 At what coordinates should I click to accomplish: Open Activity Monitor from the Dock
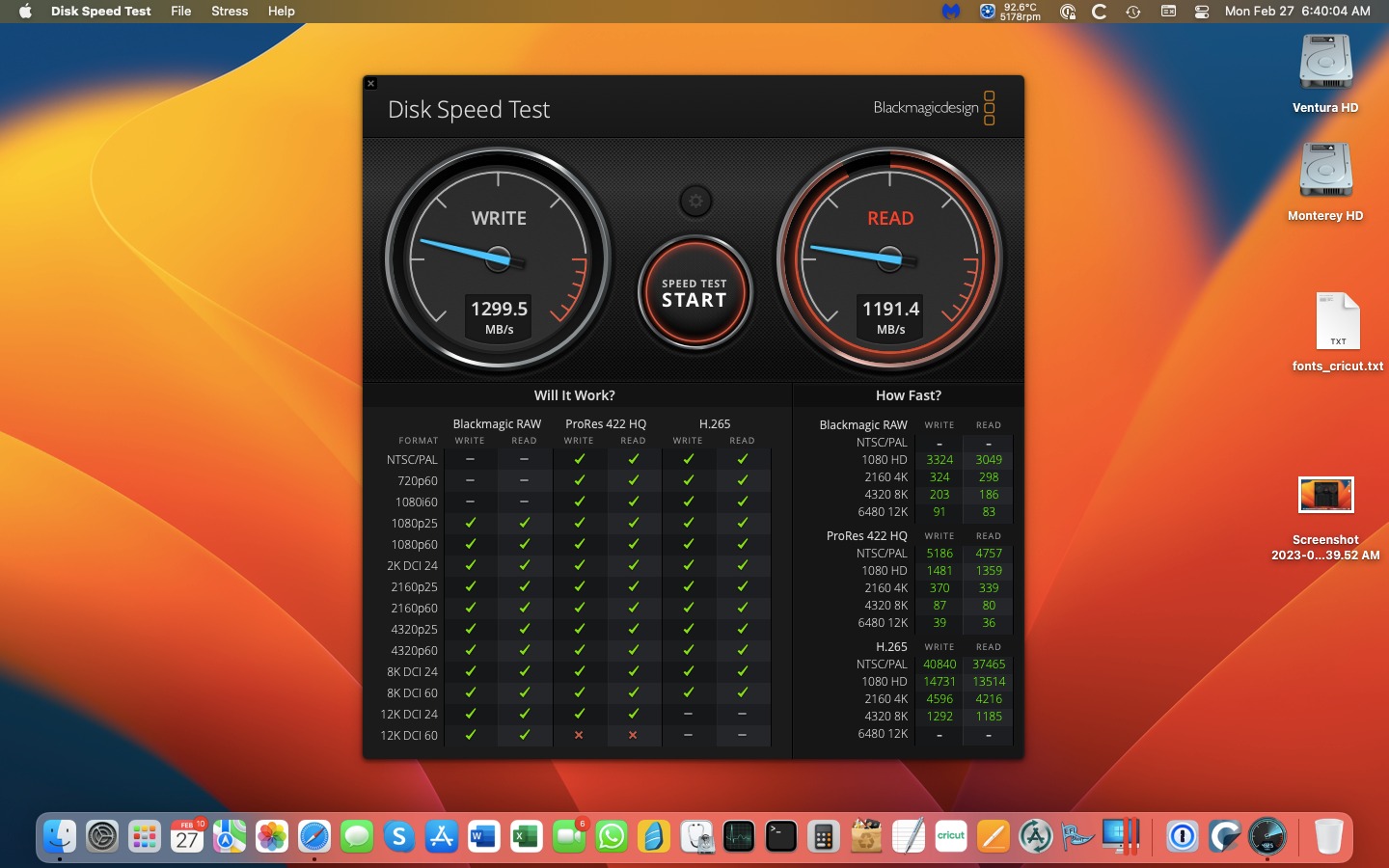pyautogui.click(x=739, y=836)
